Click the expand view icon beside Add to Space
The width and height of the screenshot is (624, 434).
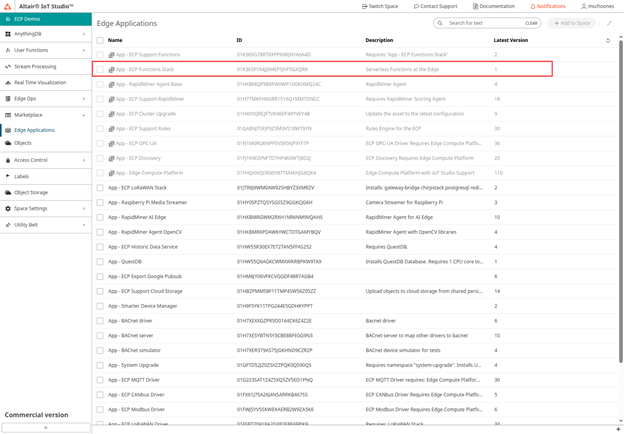(x=609, y=23)
